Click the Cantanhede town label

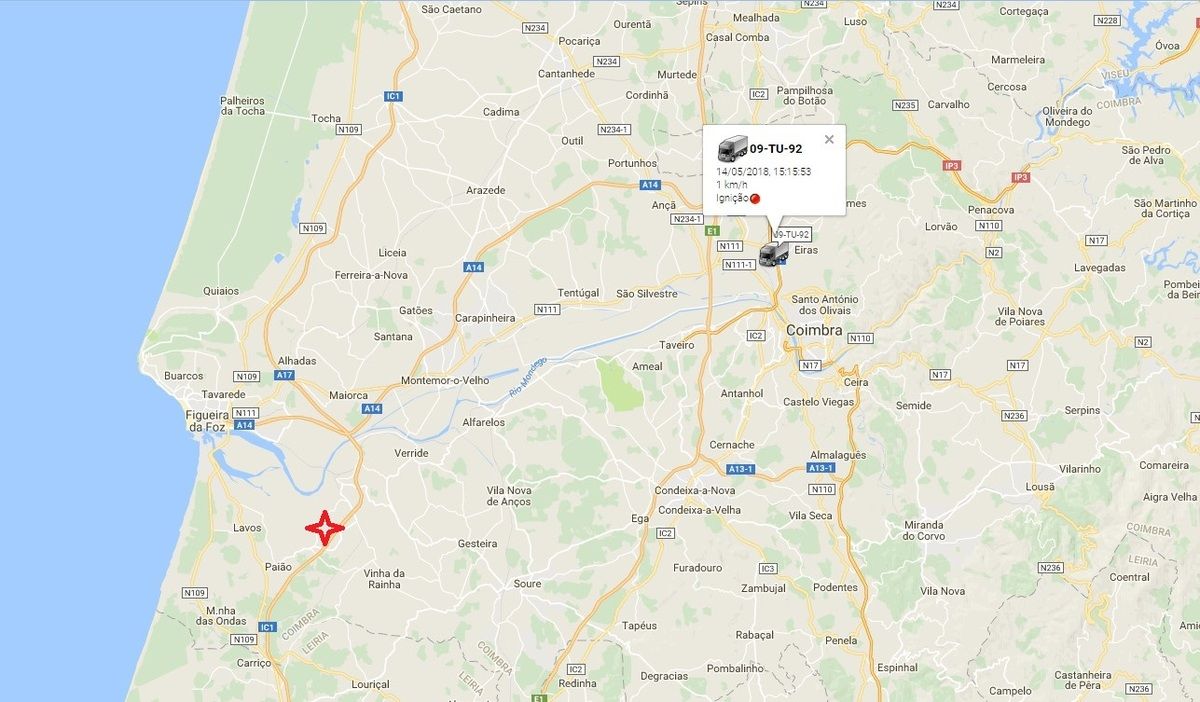[568, 74]
